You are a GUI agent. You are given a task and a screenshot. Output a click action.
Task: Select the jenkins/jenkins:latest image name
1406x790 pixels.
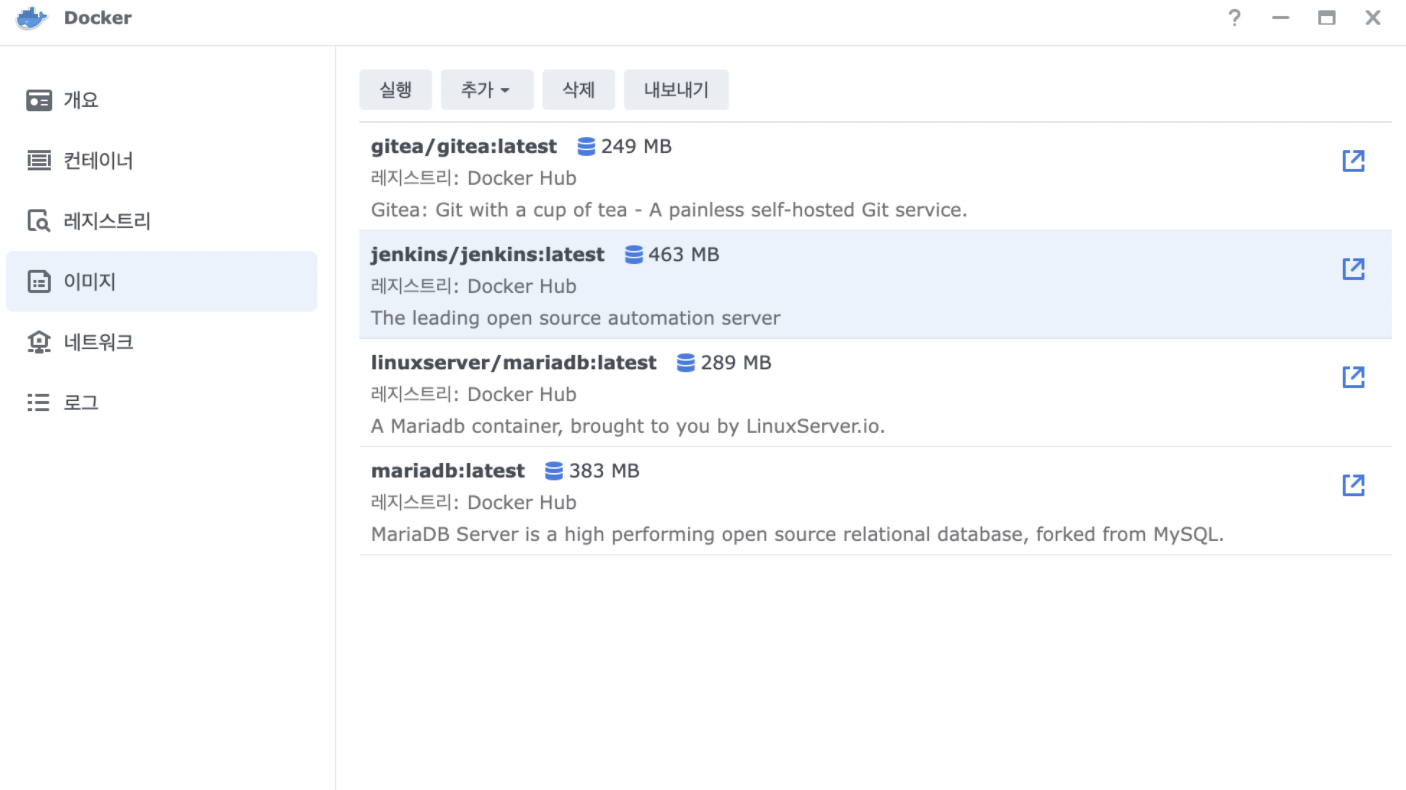pos(488,255)
